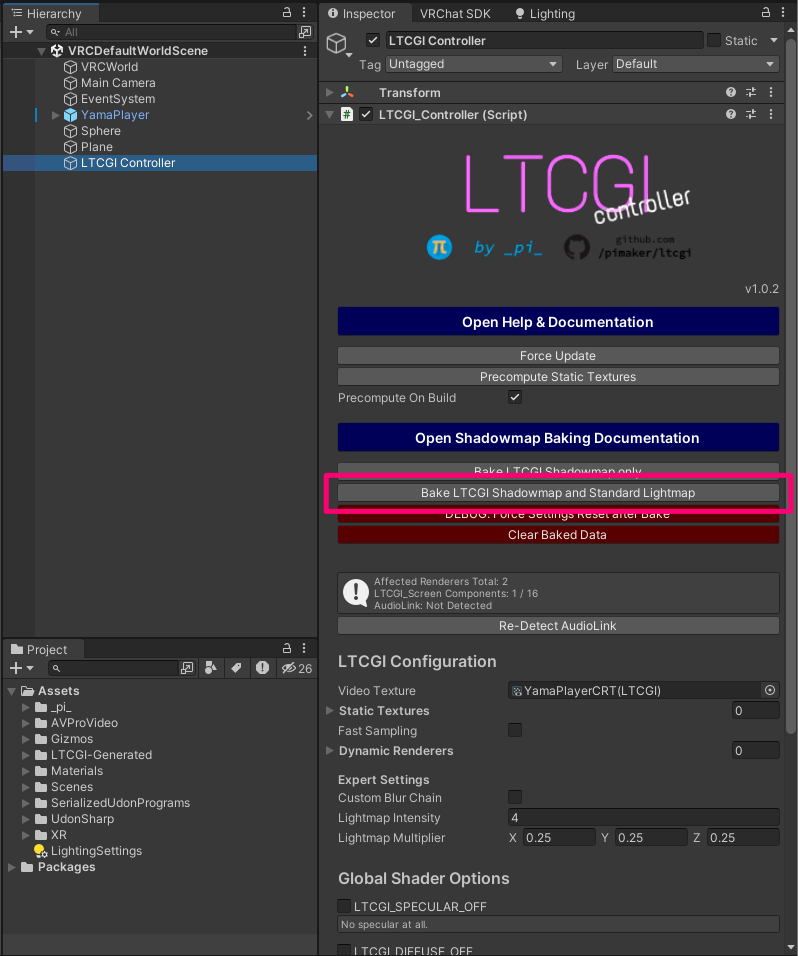Open Transform help reference icon
798x956 pixels.
[731, 92]
